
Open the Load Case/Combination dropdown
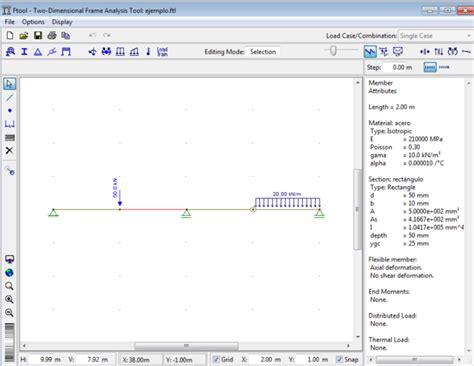(435, 36)
